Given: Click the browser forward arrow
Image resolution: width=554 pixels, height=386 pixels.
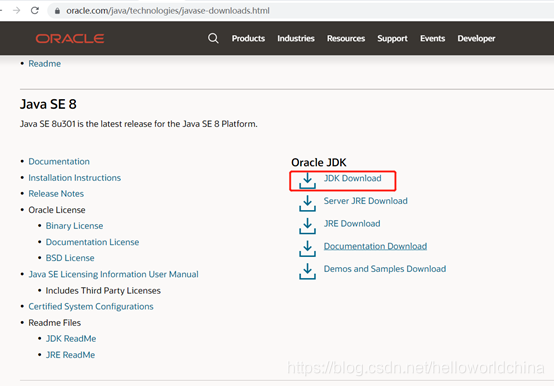Looking at the screenshot, I should pyautogui.click(x=16, y=11).
